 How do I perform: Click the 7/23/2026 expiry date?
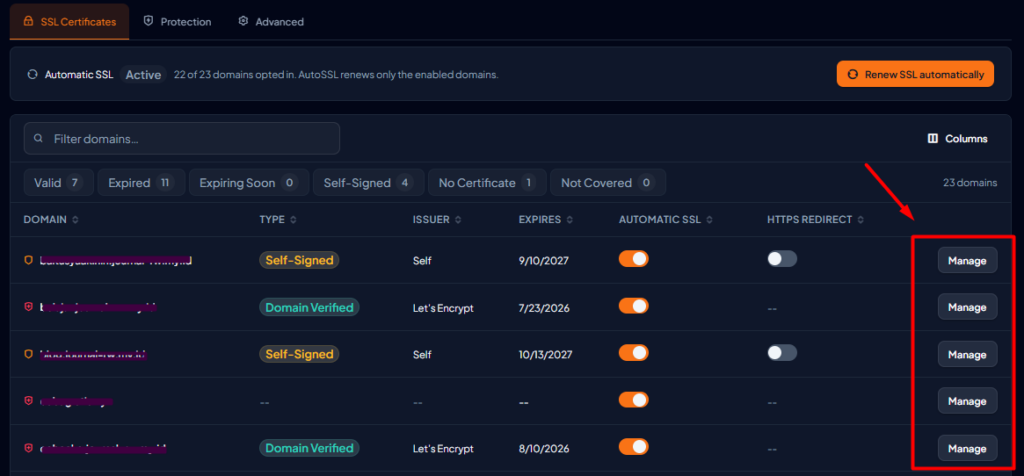(543, 308)
